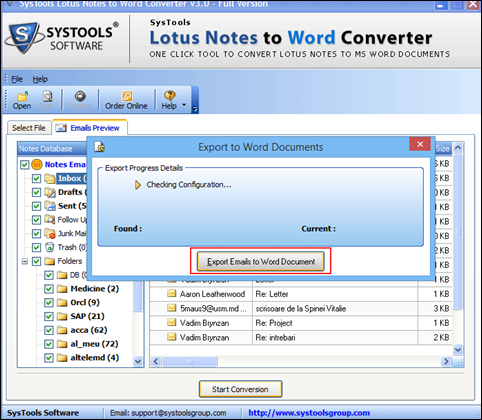
Task: Click envelope icon for Re: intrebari email
Action: pos(172,337)
